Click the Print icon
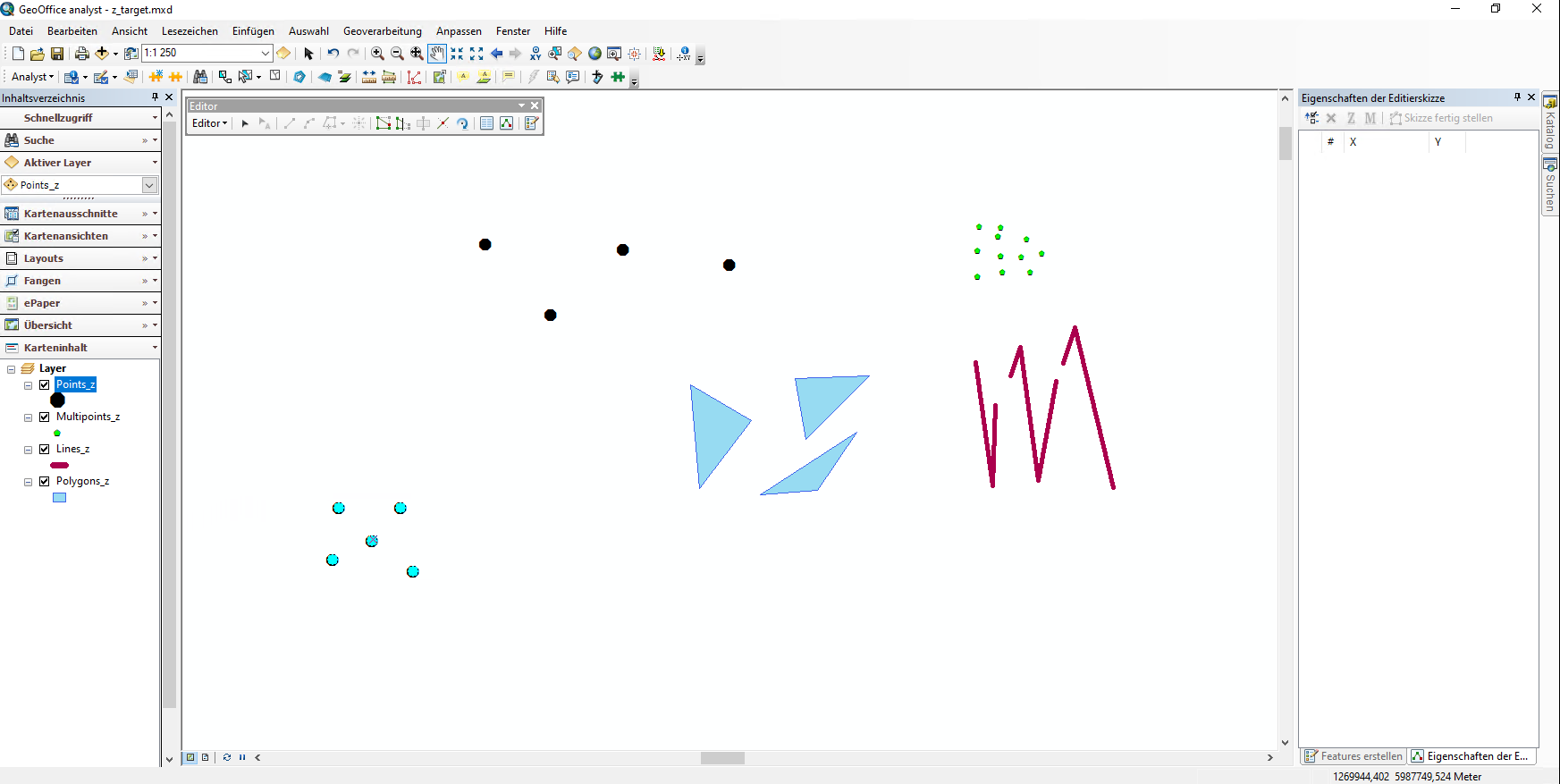 click(81, 54)
